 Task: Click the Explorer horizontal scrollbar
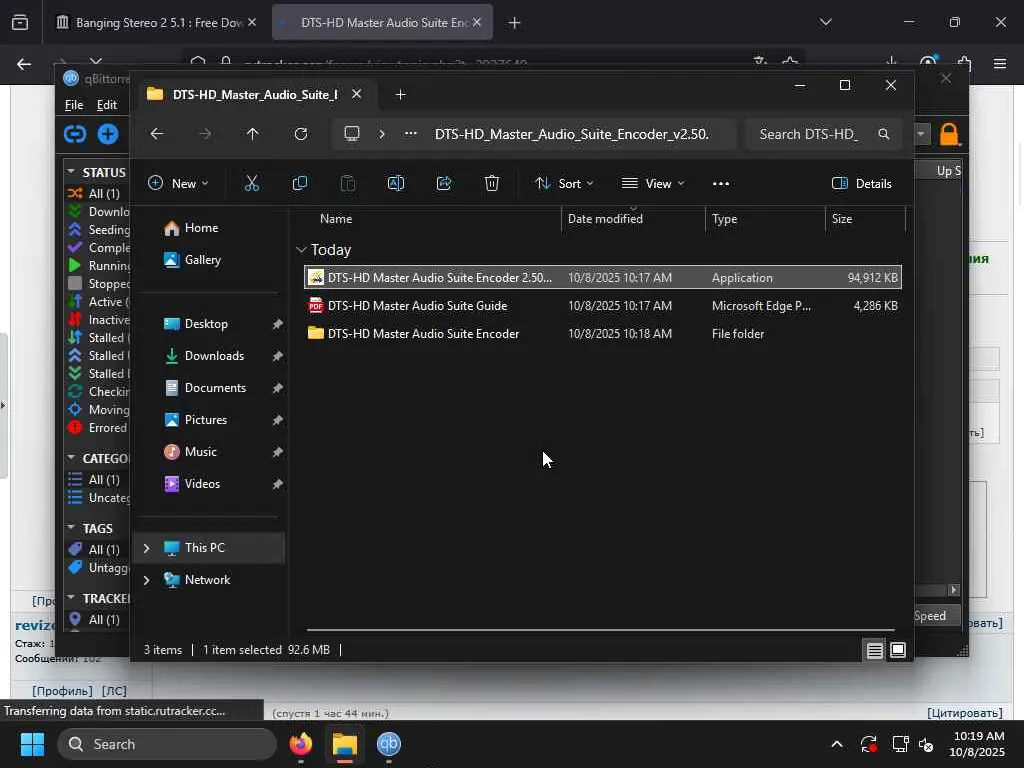(600, 630)
